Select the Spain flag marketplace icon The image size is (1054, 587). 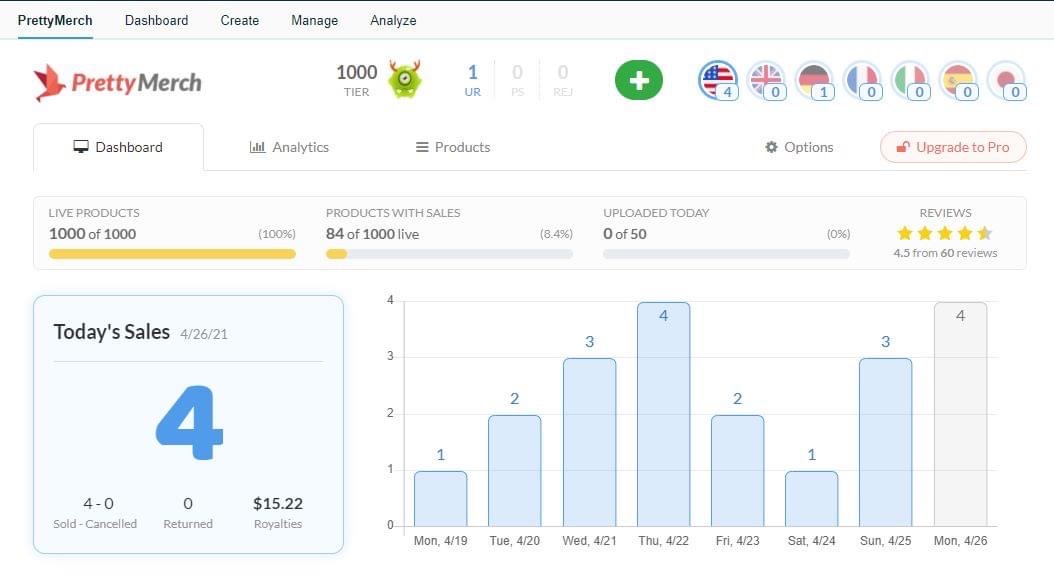[x=958, y=79]
